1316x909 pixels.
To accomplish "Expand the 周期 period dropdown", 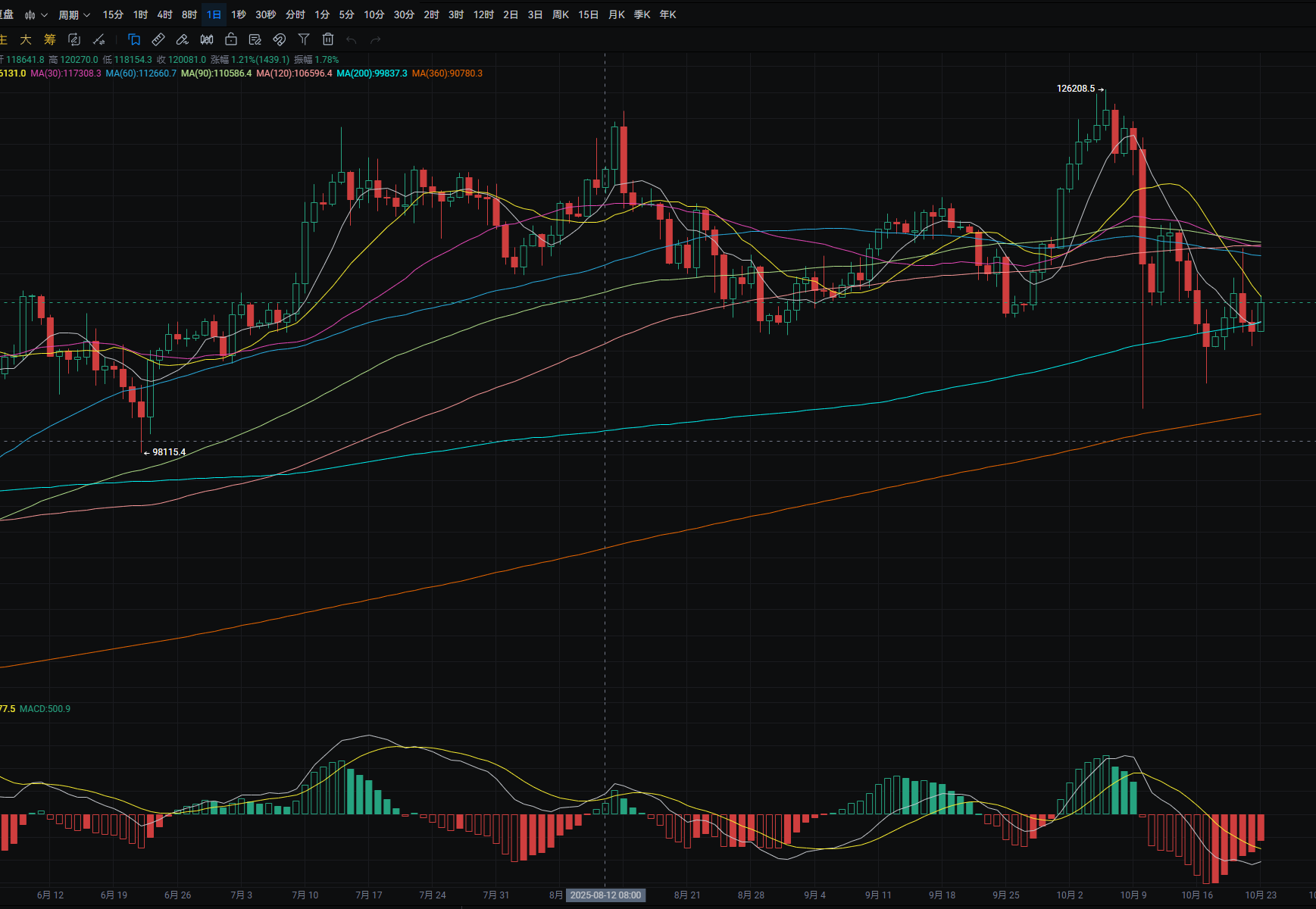I will [x=74, y=14].
